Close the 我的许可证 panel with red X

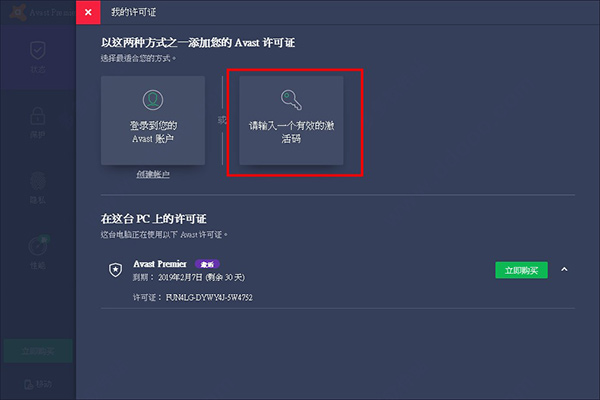click(x=88, y=12)
